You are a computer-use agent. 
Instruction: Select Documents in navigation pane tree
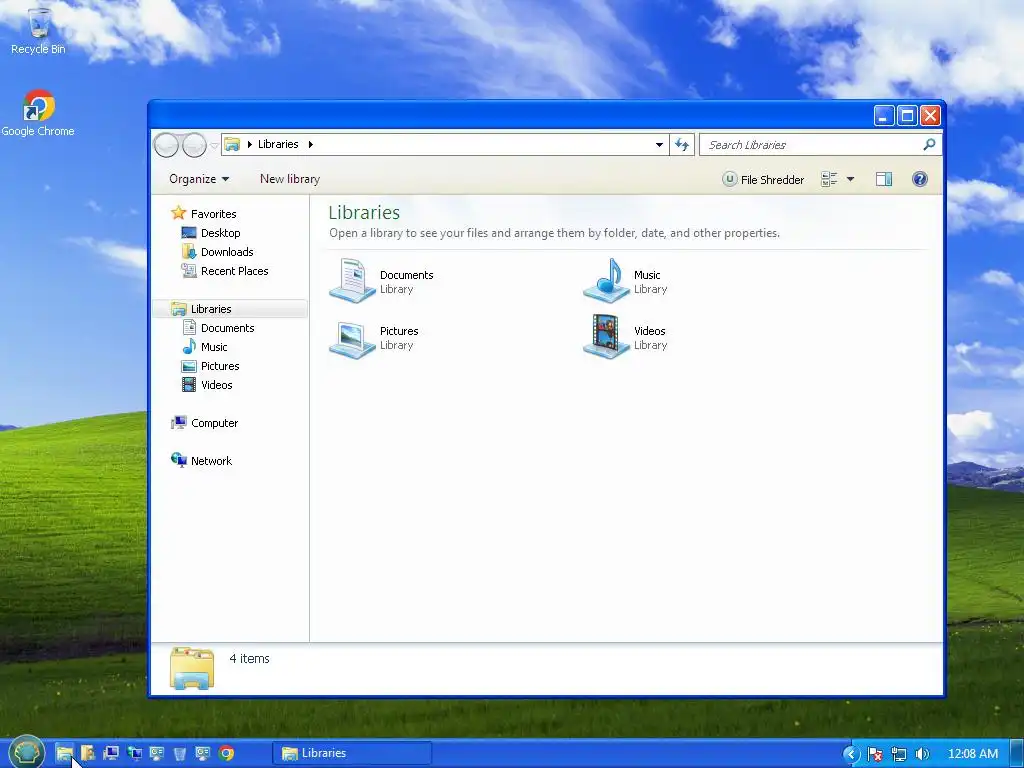[x=227, y=328]
